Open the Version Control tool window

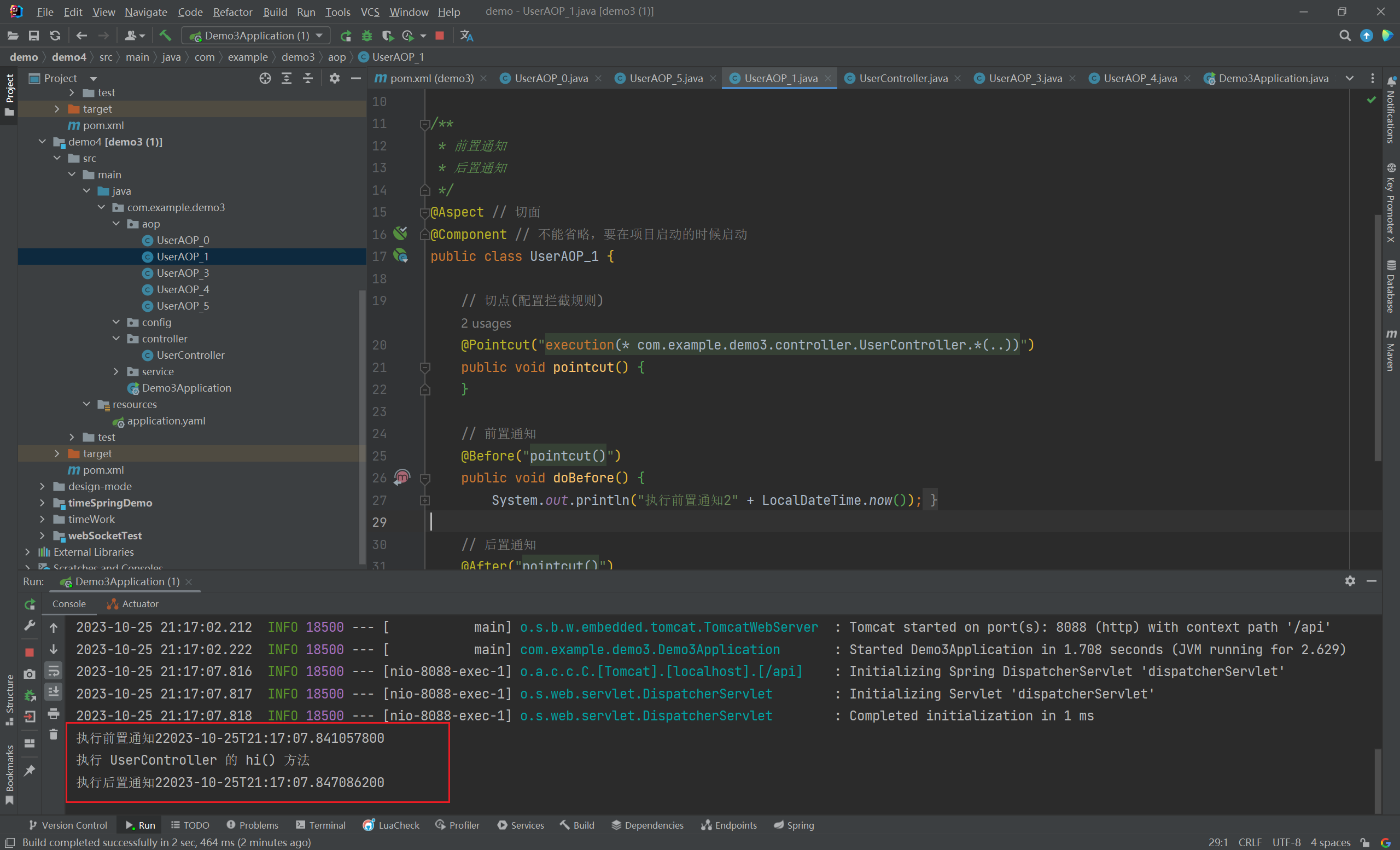(x=67, y=825)
